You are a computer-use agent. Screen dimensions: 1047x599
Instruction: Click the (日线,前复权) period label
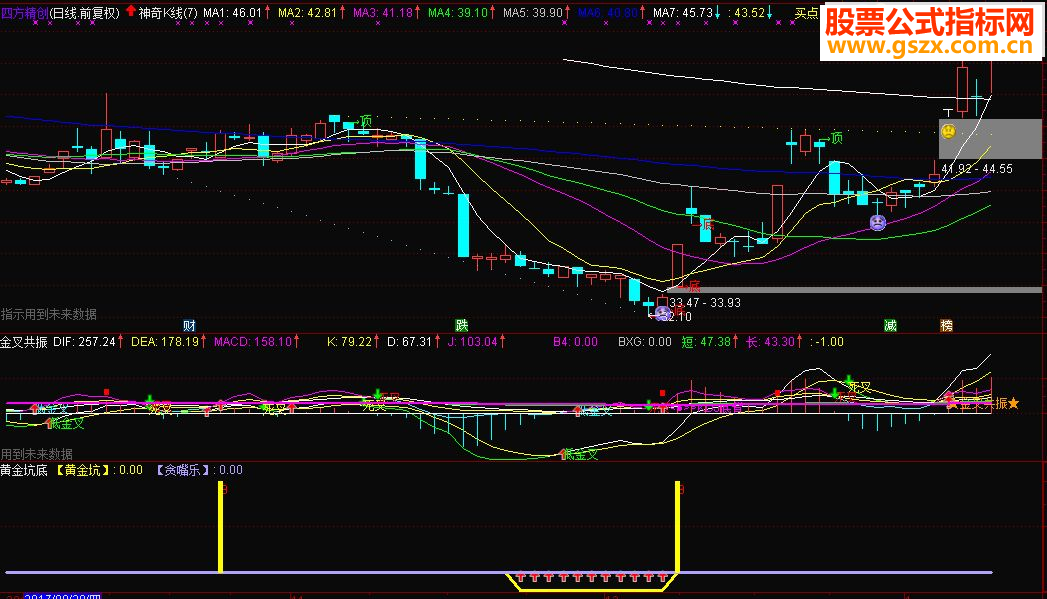tap(85, 13)
